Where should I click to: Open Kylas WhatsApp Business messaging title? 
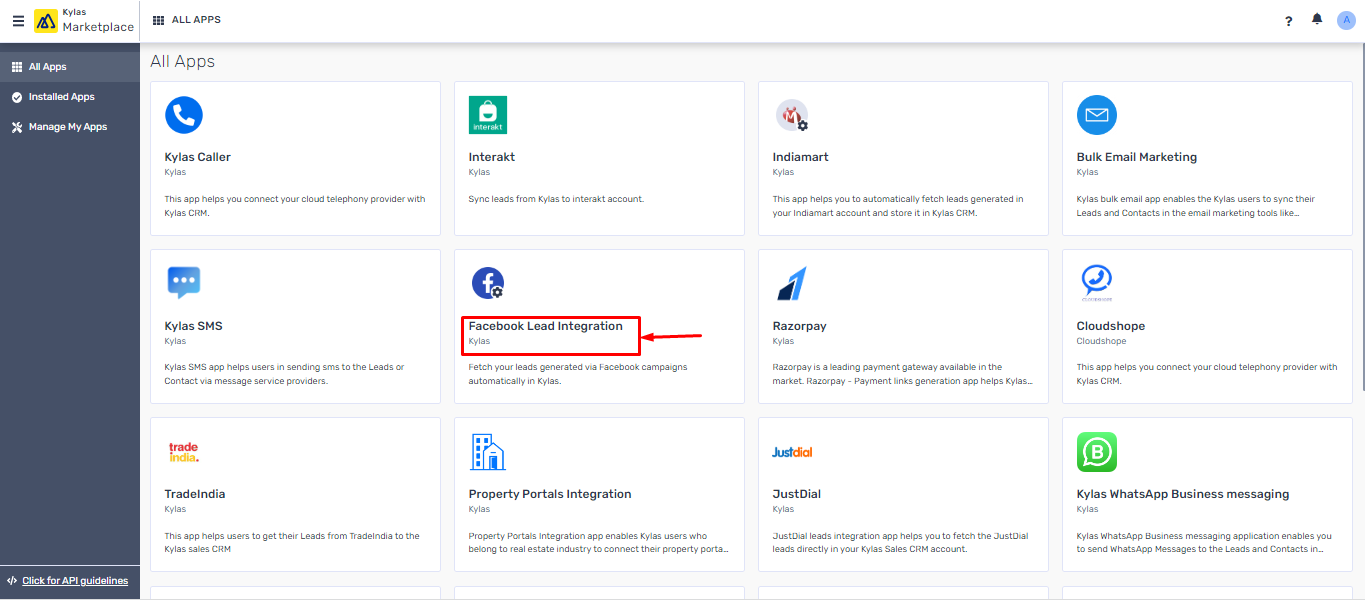(x=1183, y=494)
